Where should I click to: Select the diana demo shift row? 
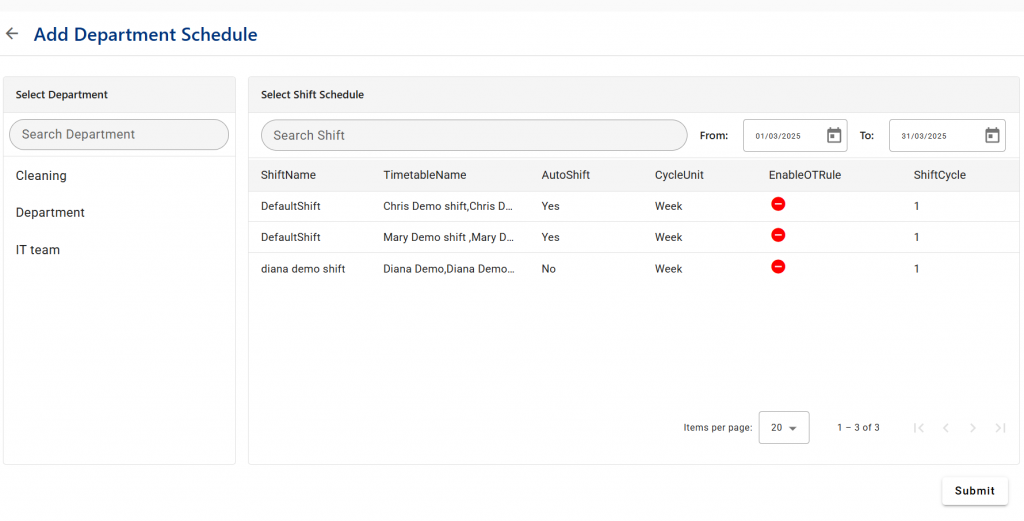[x=633, y=269]
